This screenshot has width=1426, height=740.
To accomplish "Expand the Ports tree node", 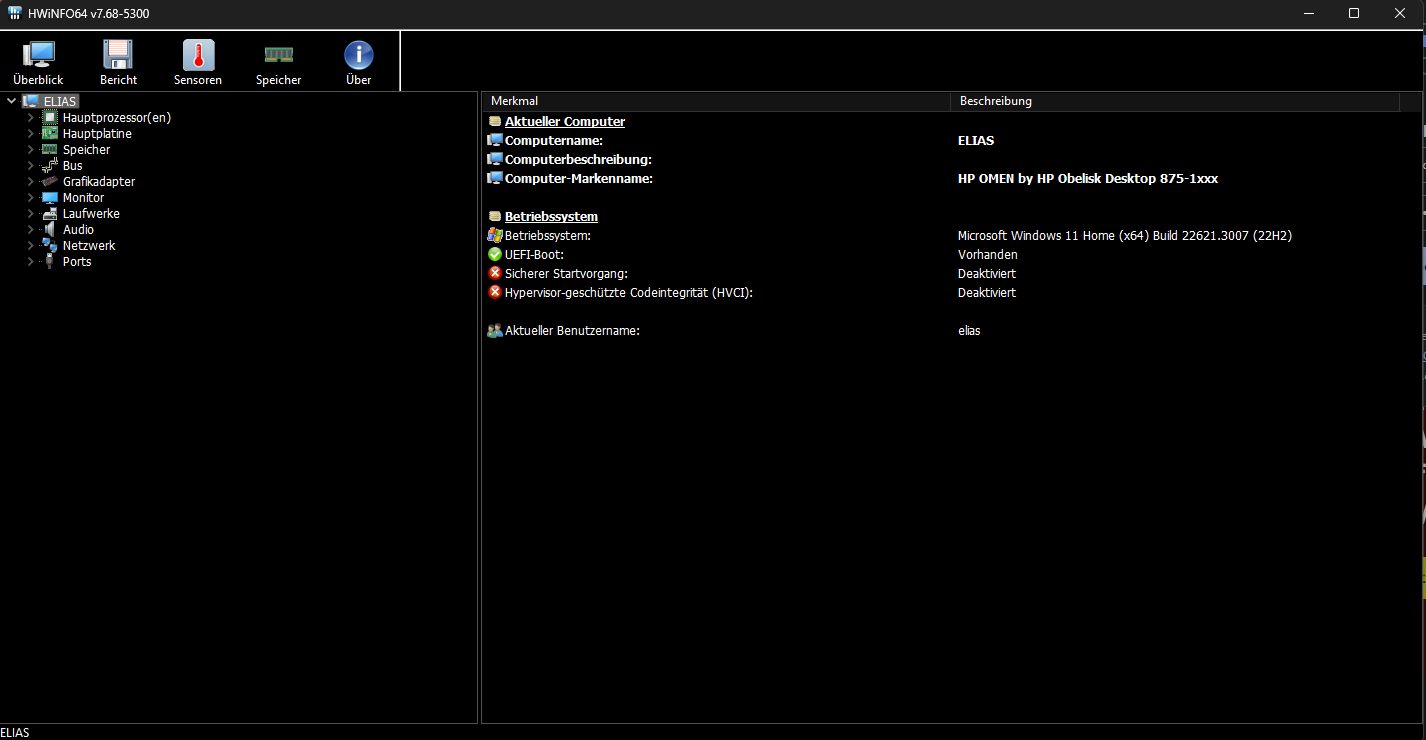I will pos(30,261).
